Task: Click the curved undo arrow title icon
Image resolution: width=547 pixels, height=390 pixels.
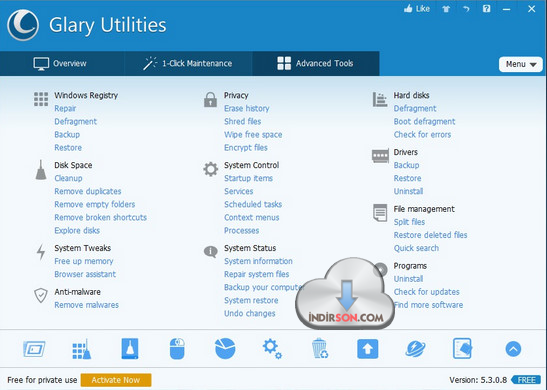Action: pos(466,9)
